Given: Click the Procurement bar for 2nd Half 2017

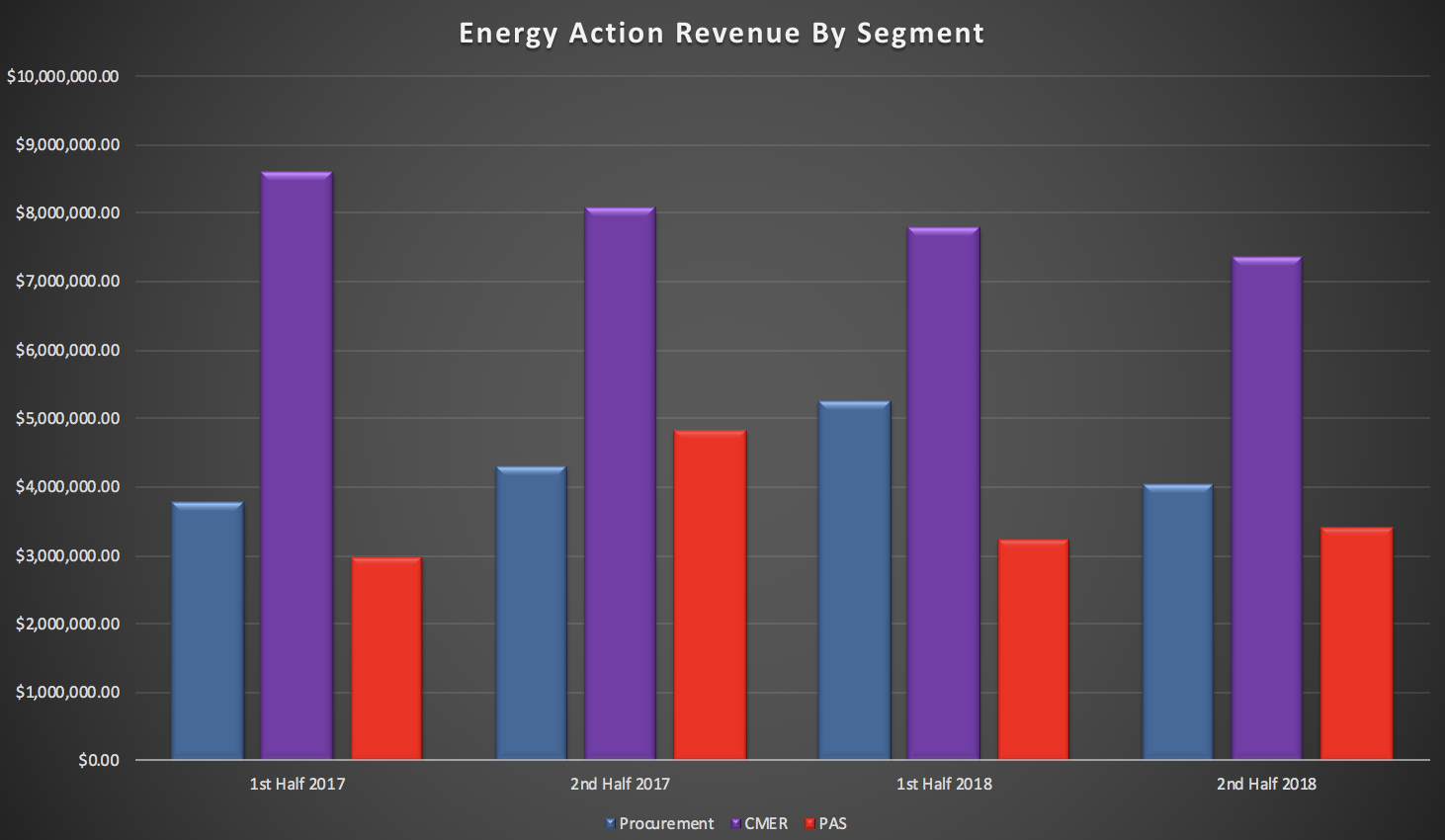Looking at the screenshot, I should [x=532, y=613].
